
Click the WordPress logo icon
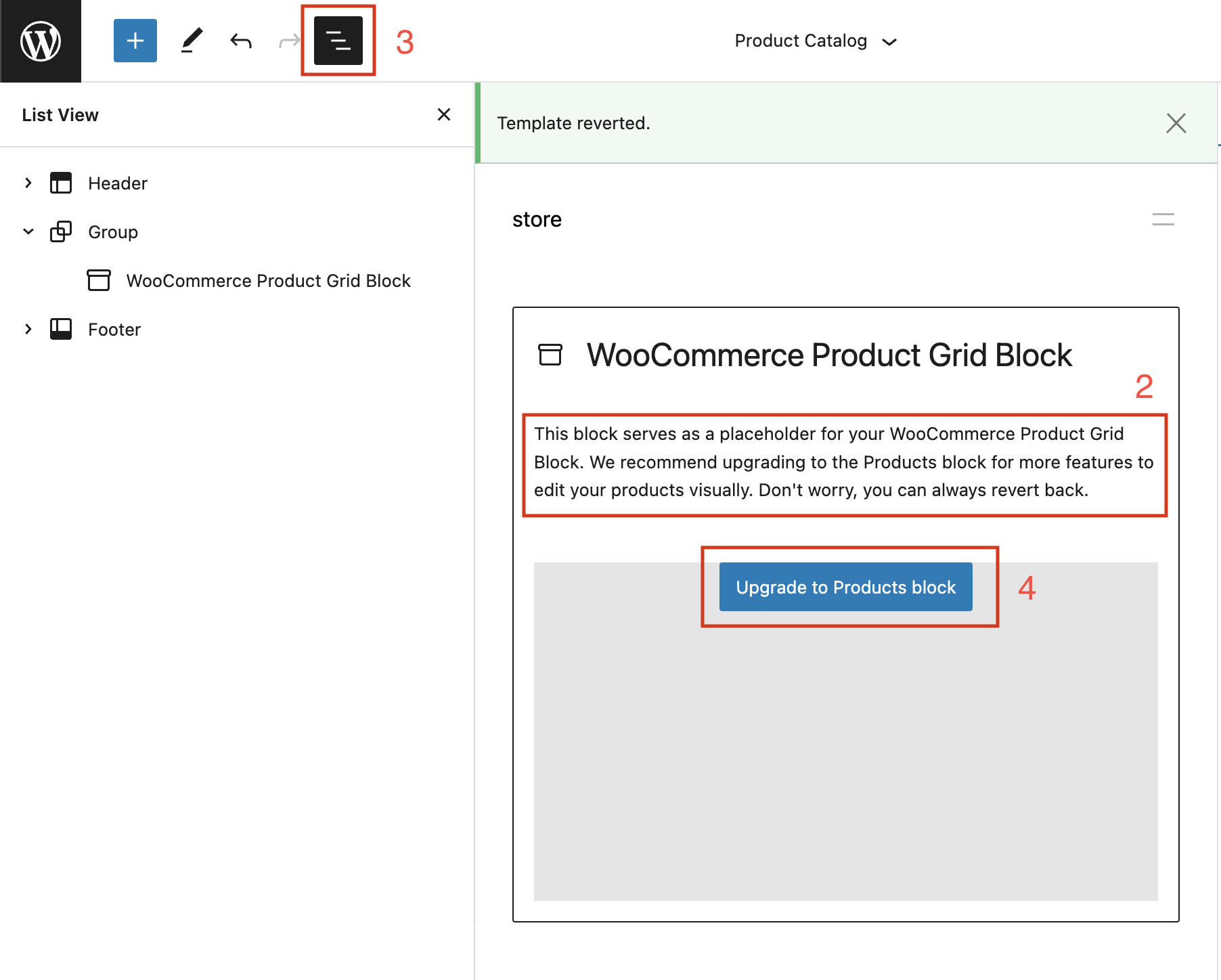[x=41, y=41]
